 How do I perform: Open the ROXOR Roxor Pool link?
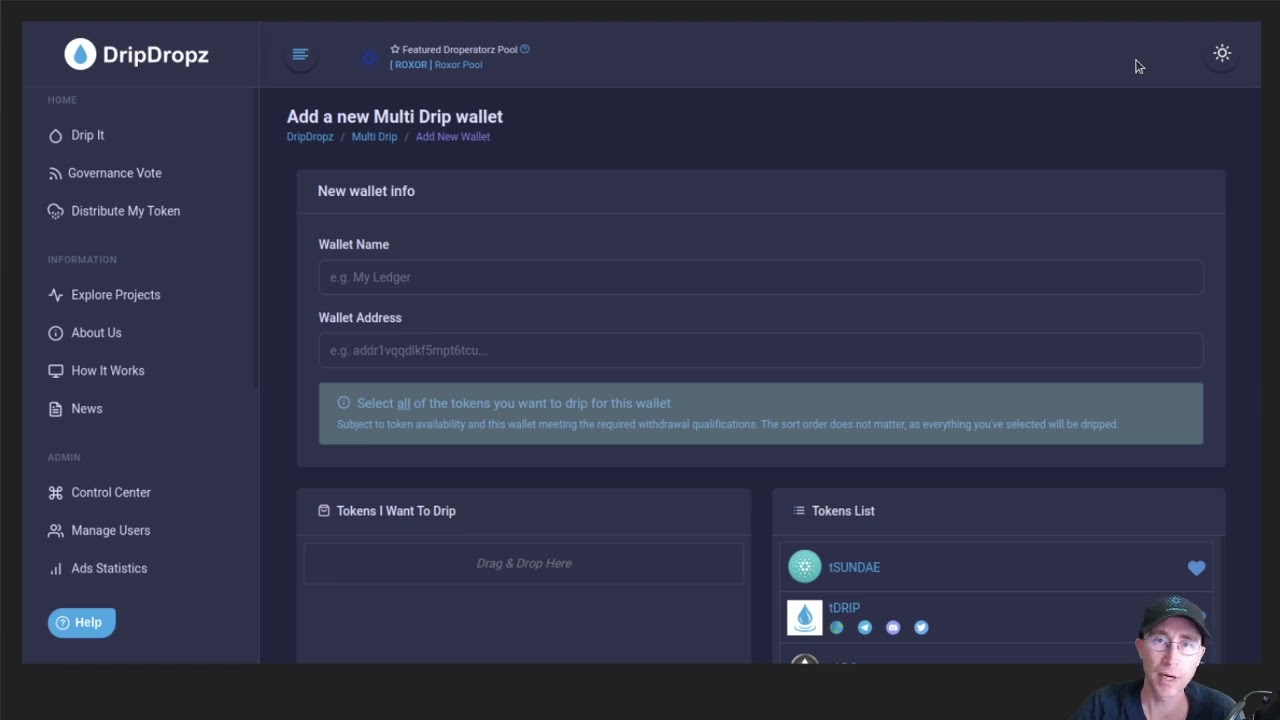436,65
